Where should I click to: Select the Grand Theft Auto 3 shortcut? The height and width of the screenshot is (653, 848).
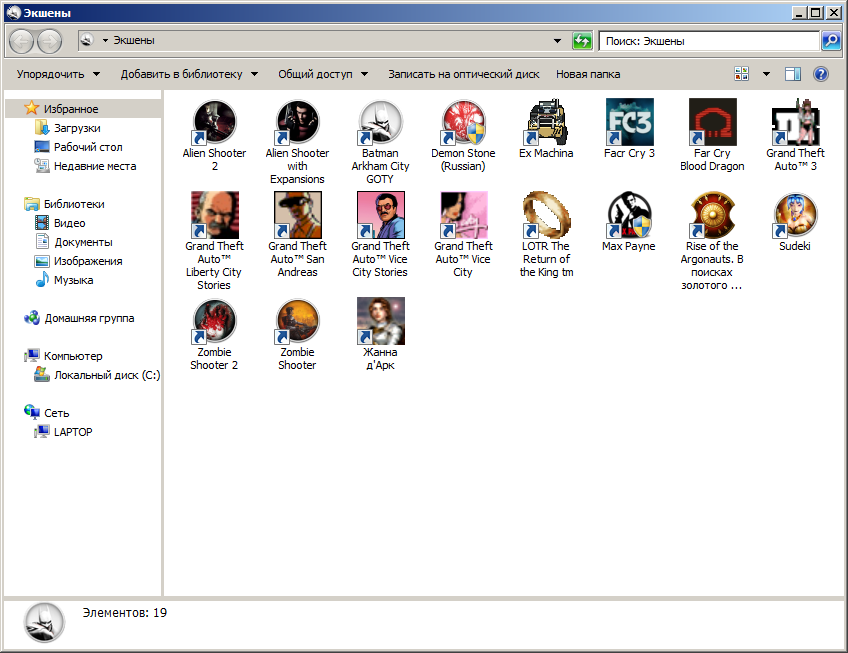tap(796, 122)
